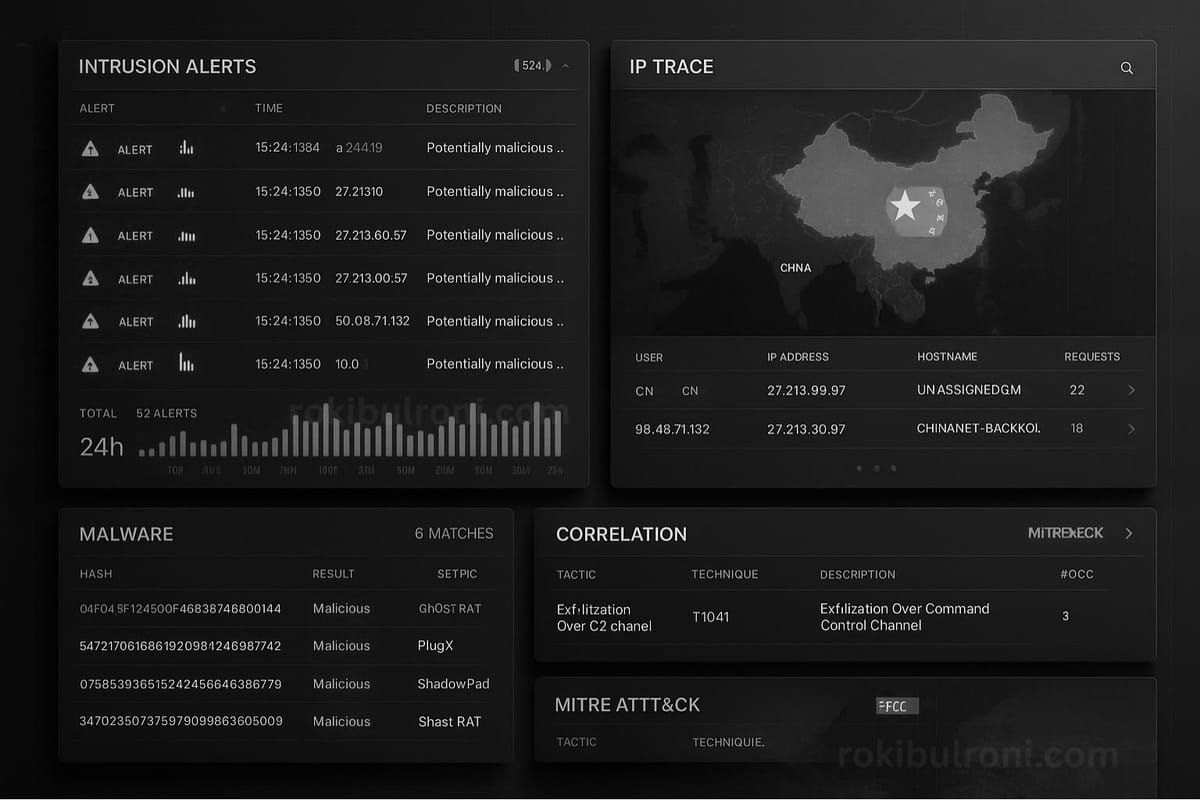Image resolution: width=1200 pixels, height=800 pixels.
Task: Collapse the Intrusion Alerts panel chevron
Action: 566,66
